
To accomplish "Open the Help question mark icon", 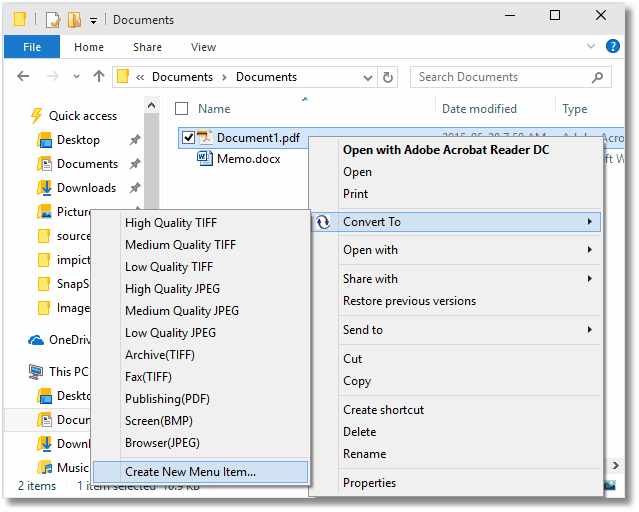I will coord(613,46).
